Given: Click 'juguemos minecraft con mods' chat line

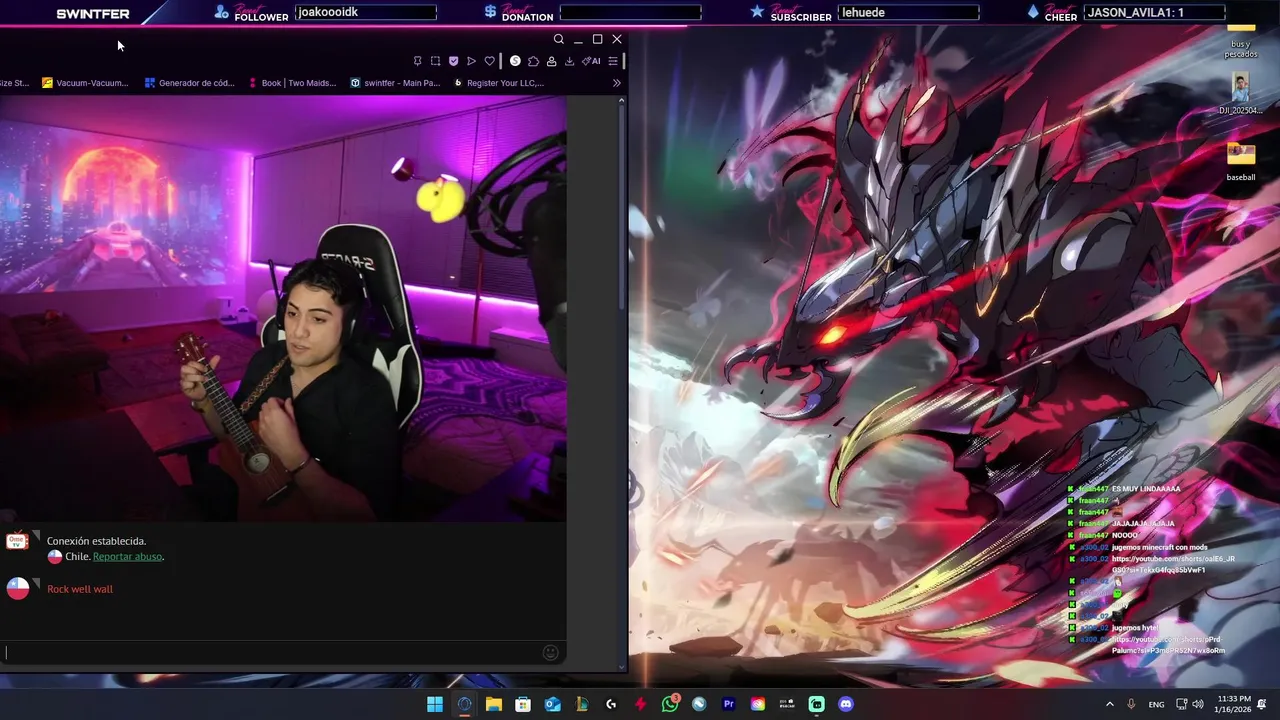Looking at the screenshot, I should (x=1159, y=547).
